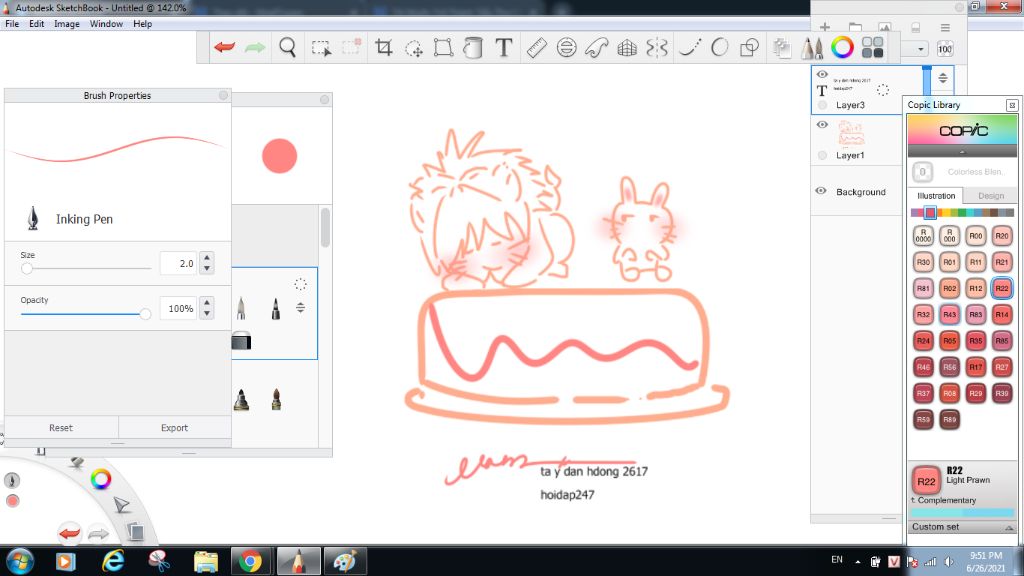Toggle the lock circle on Layer1
Screen dimensions: 1024x576
pos(822,155)
